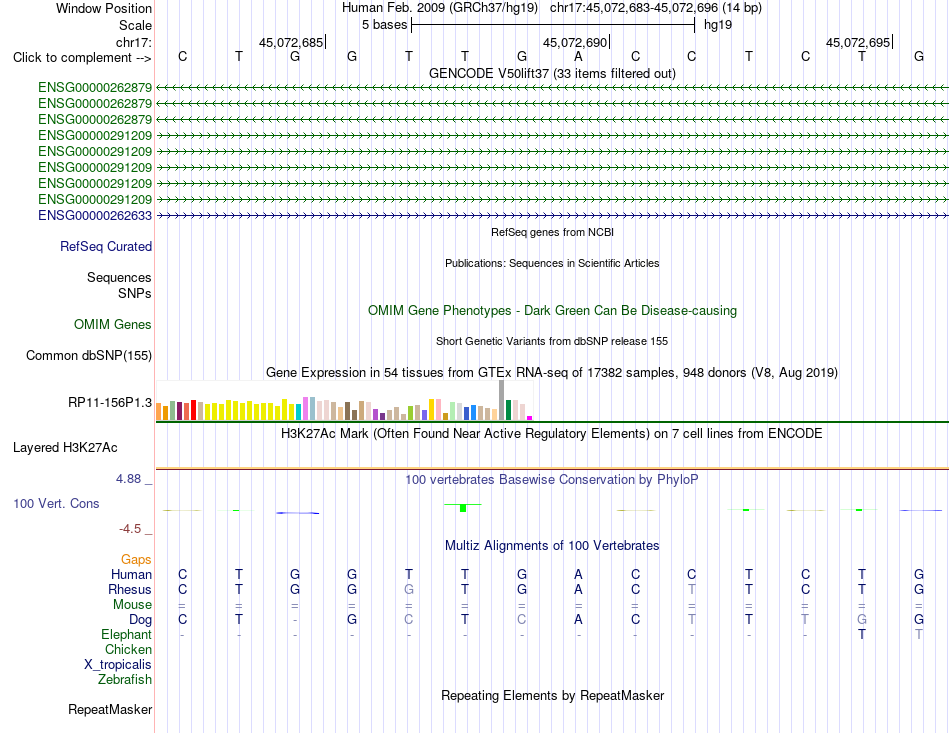The width and height of the screenshot is (950, 733).
Task: Click the A base in the Rhesus alignment row
Action: pyautogui.click(x=579, y=589)
